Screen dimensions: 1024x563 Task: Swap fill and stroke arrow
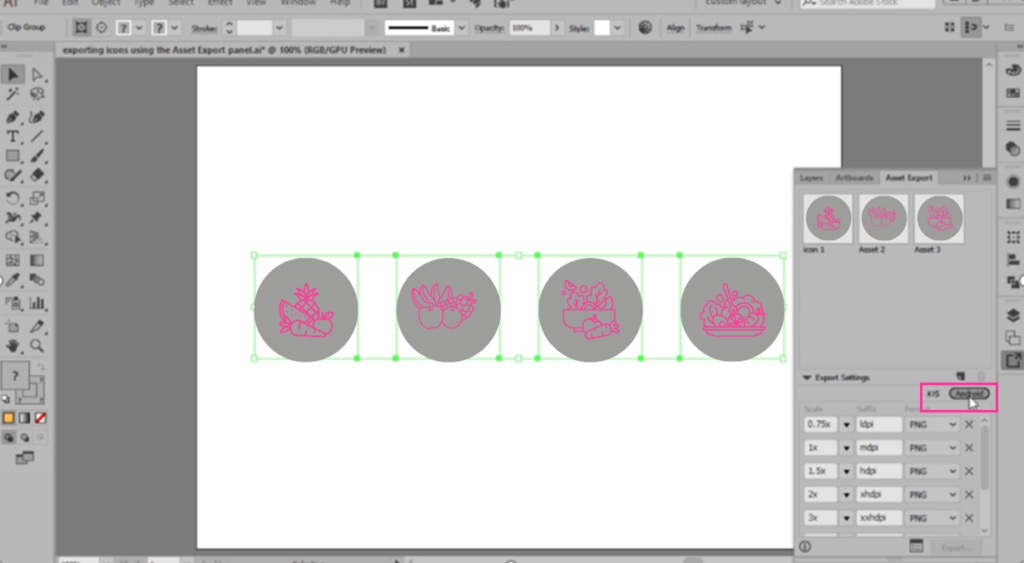tap(40, 368)
